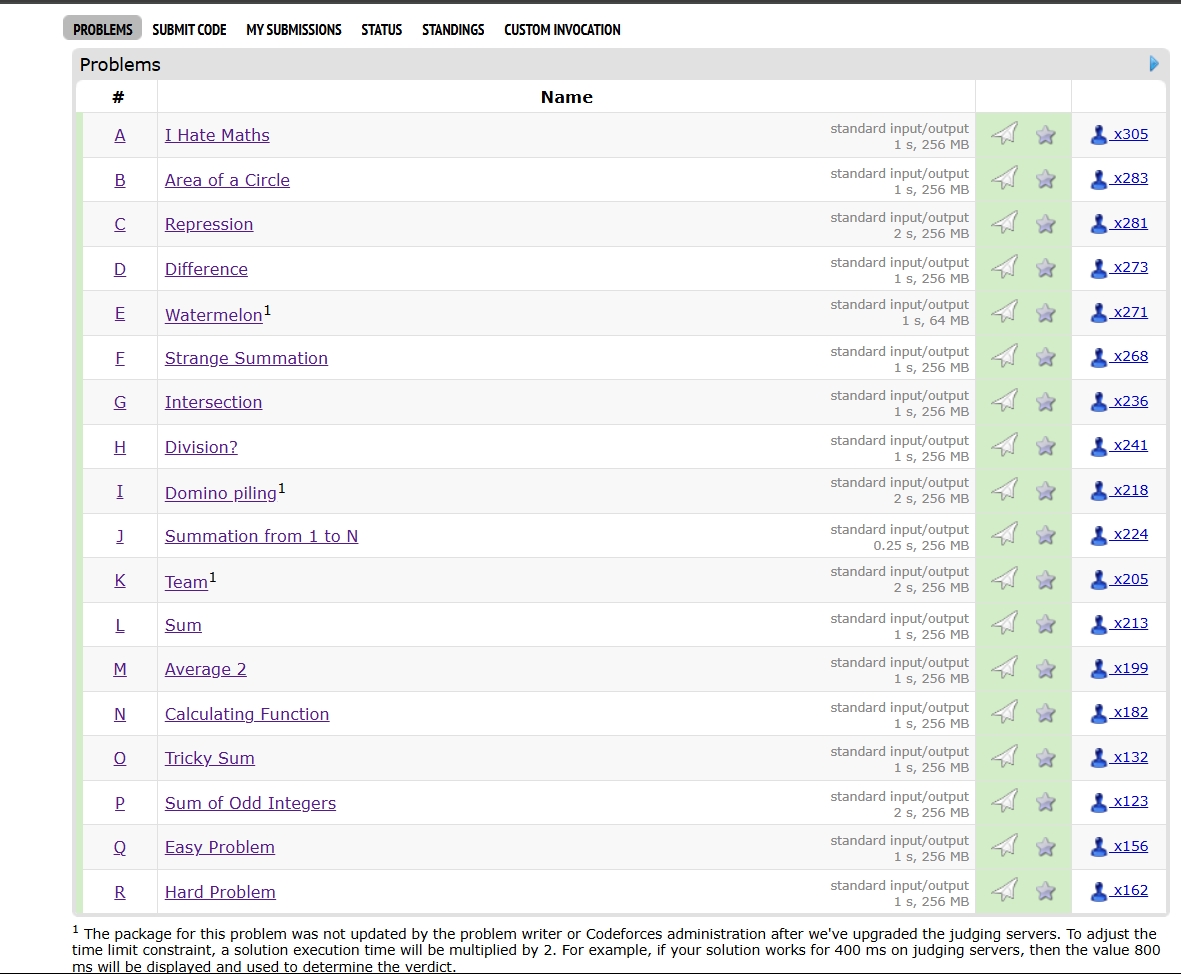This screenshot has width=1181, height=974.
Task: Expand the Problems panel blue arrow
Action: click(x=1154, y=64)
